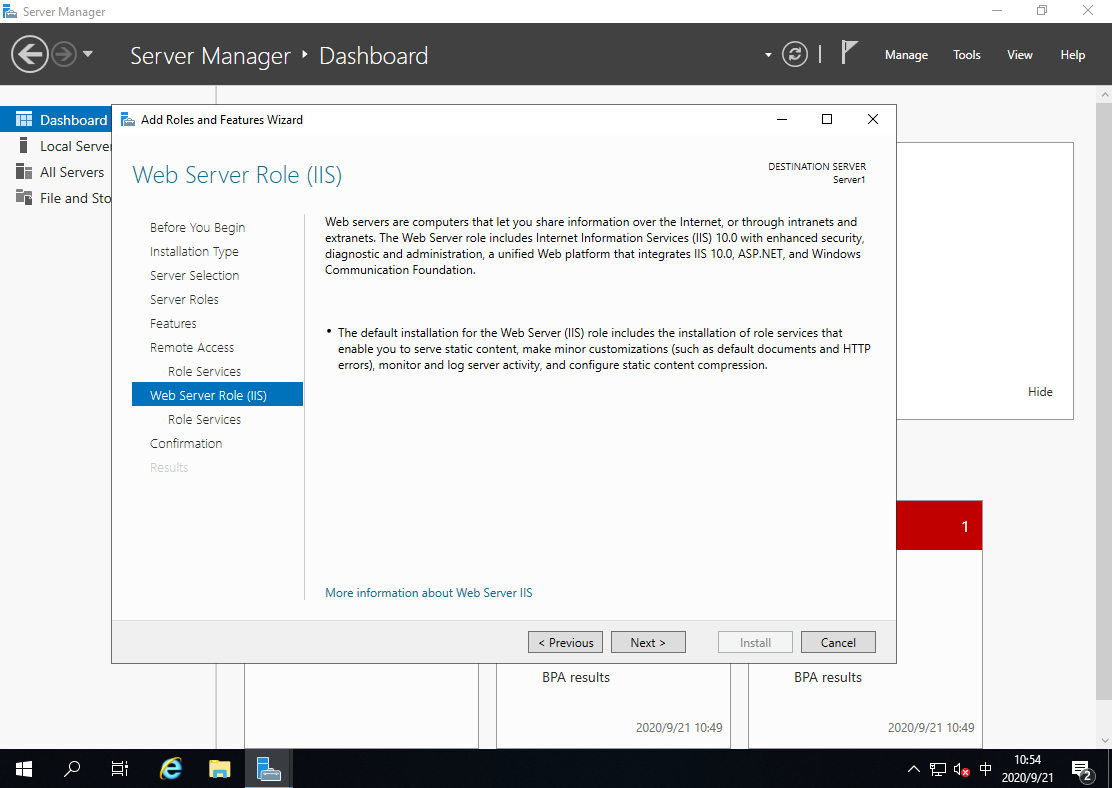Open the Notifications flag icon
Screen dimensions: 1112x788
tap(849, 52)
